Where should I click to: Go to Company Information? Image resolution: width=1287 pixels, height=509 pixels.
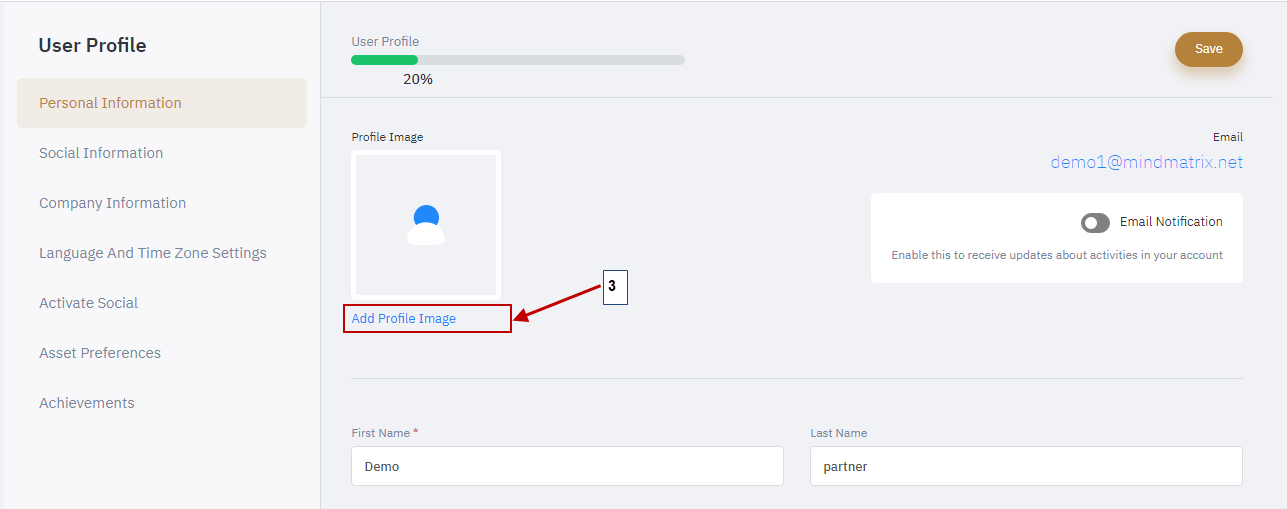112,203
